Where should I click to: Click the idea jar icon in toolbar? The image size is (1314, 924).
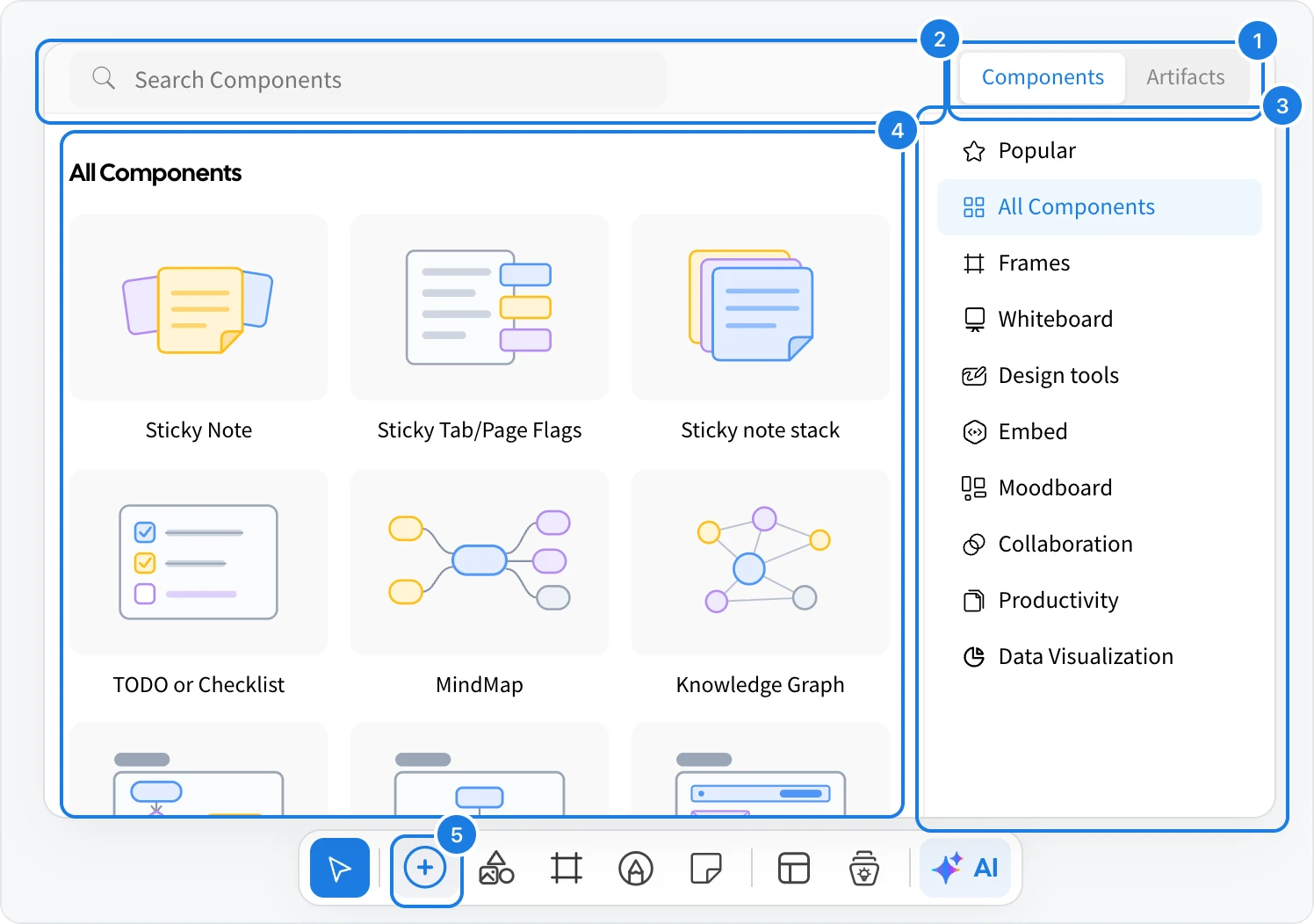864,868
